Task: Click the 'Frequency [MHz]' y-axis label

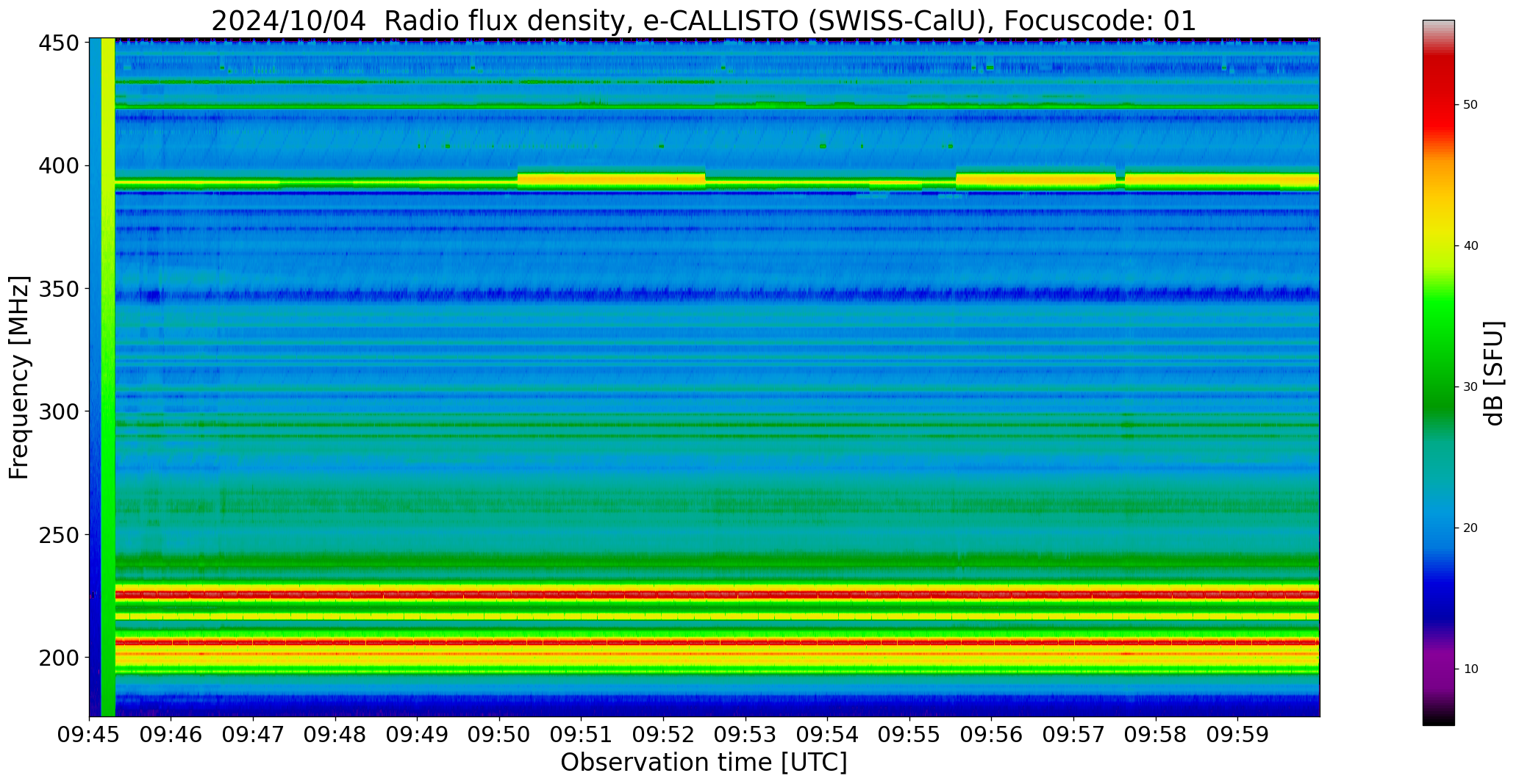Action: (x=19, y=378)
